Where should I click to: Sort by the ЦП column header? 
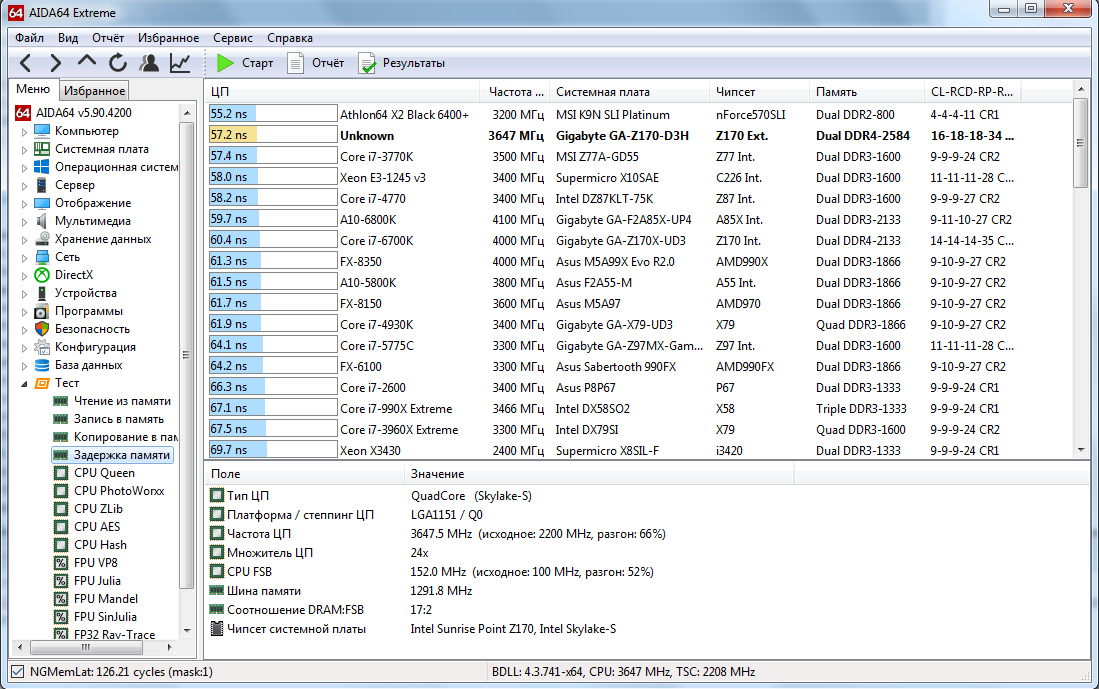(342, 92)
